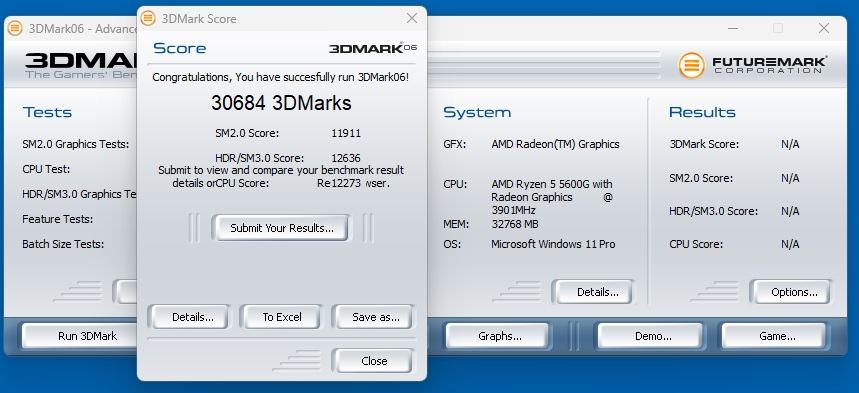Click AMD Ryzen 5 5600G CPU text

[x=552, y=197]
